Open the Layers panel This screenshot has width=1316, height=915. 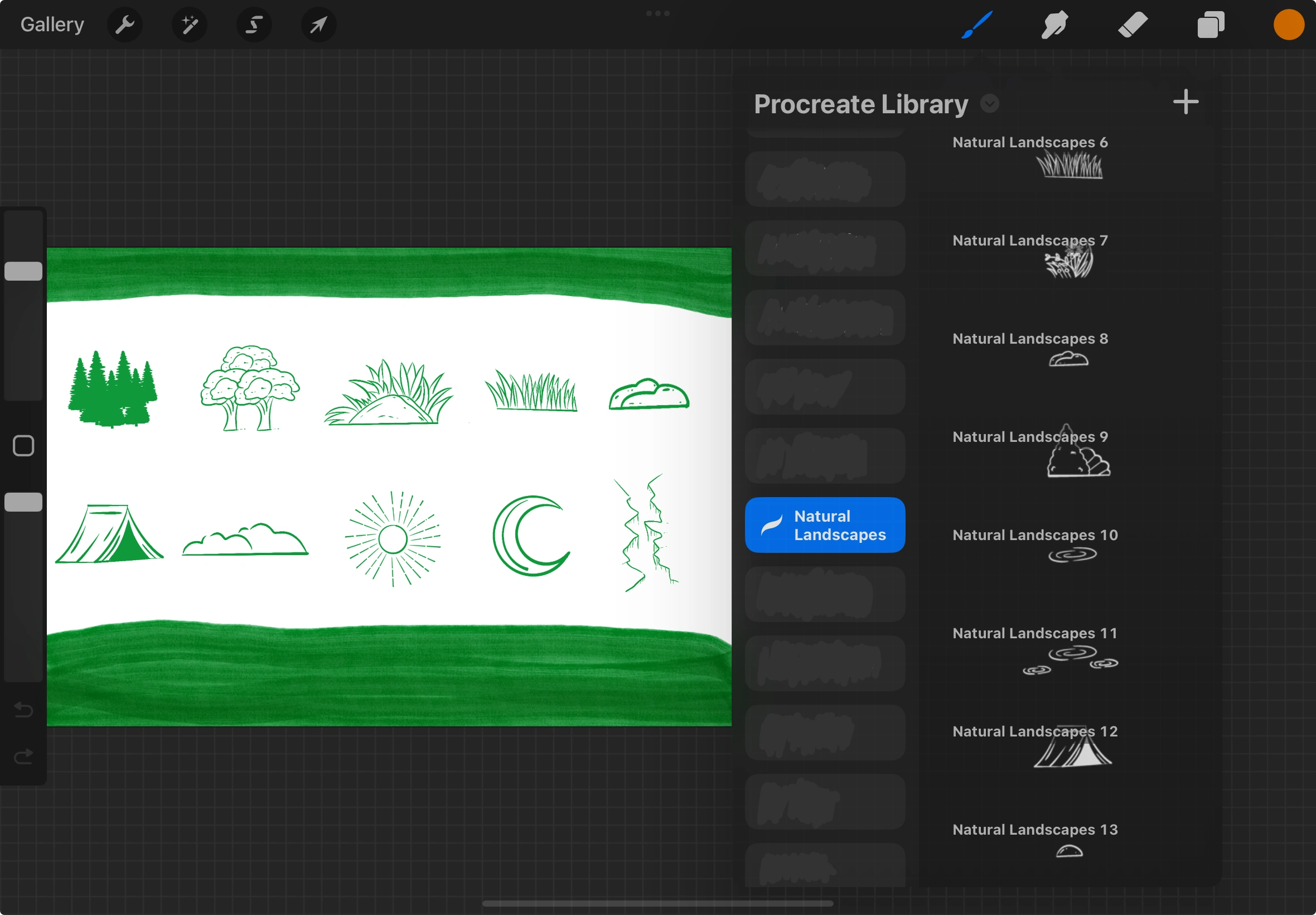click(x=1211, y=25)
